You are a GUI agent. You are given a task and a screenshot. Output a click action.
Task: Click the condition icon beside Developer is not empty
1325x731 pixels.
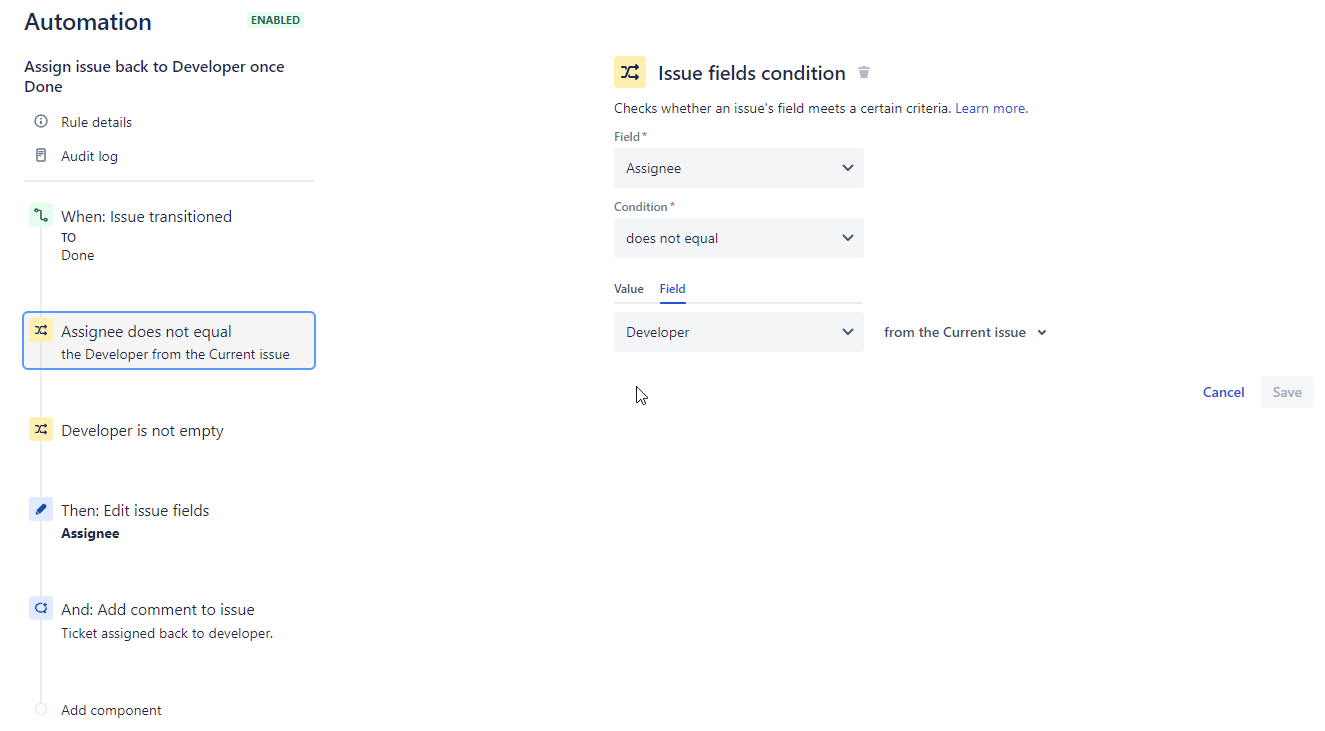(x=41, y=430)
